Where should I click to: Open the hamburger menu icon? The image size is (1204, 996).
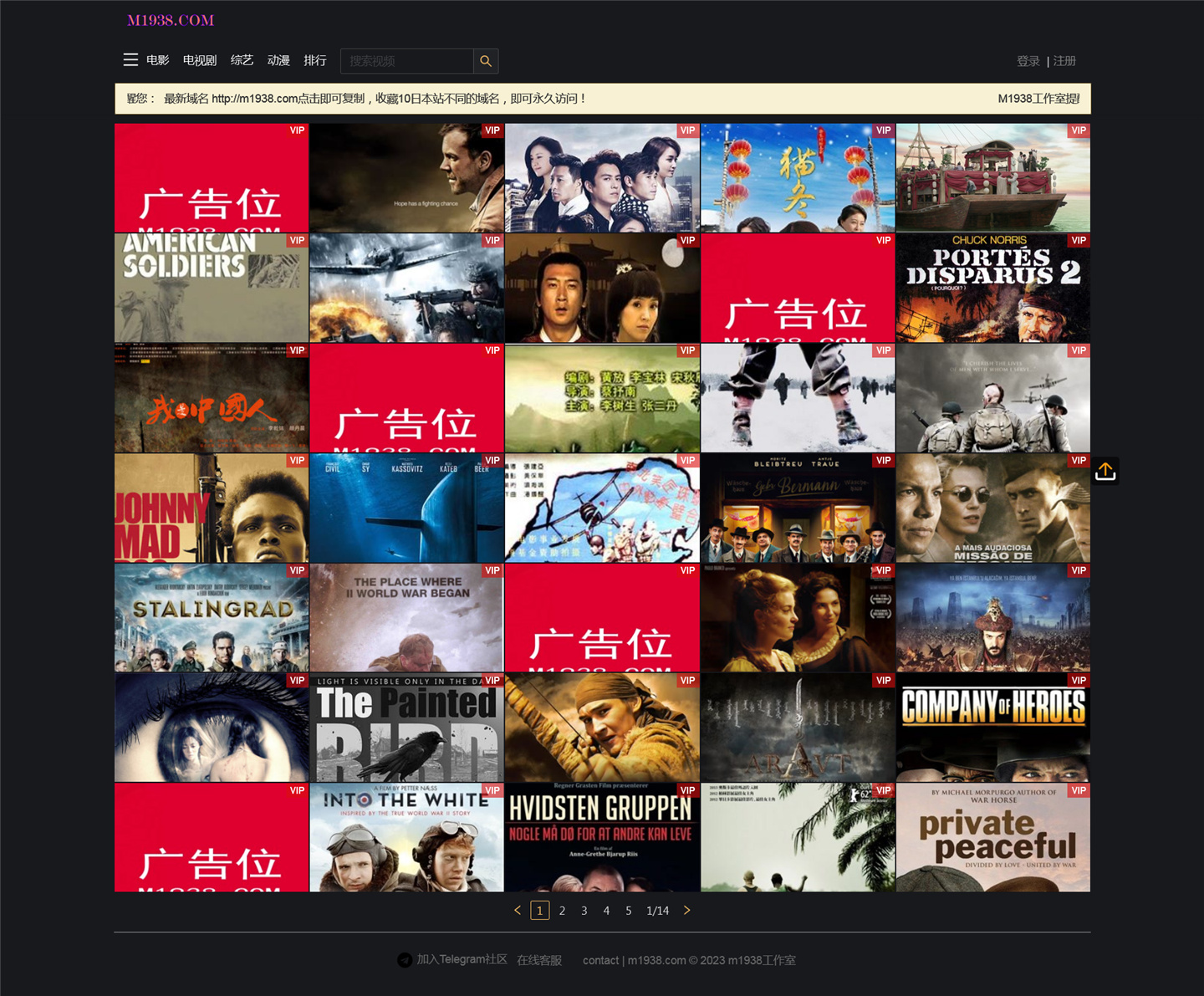(x=130, y=60)
